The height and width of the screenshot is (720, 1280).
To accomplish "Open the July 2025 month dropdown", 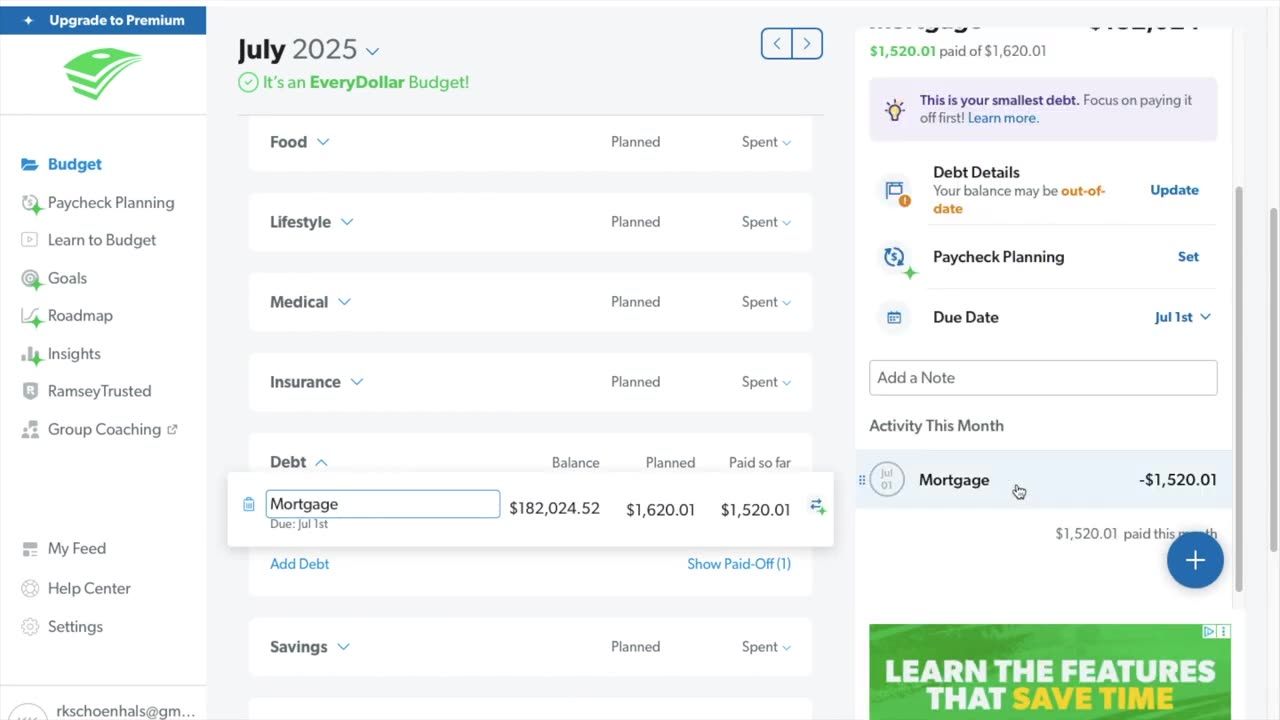I will [308, 49].
